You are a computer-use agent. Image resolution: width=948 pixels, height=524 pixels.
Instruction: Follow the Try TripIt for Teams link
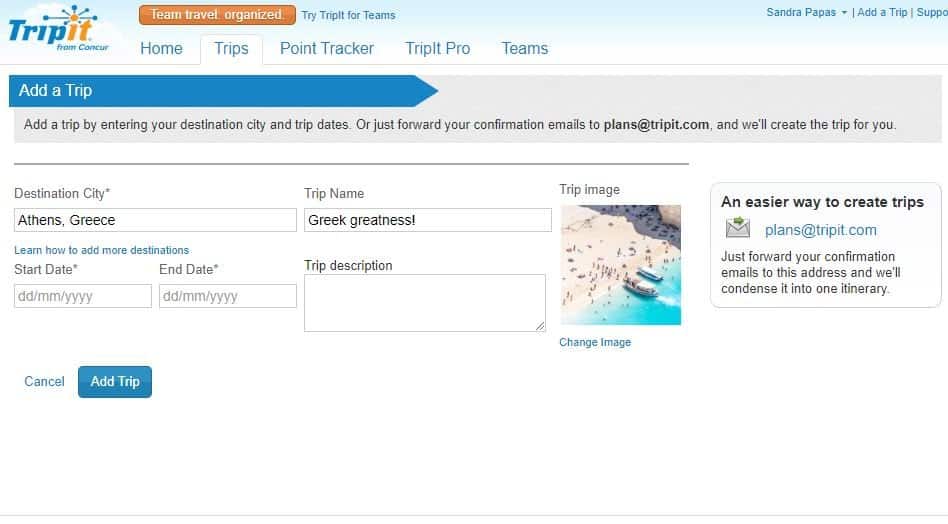tap(348, 15)
